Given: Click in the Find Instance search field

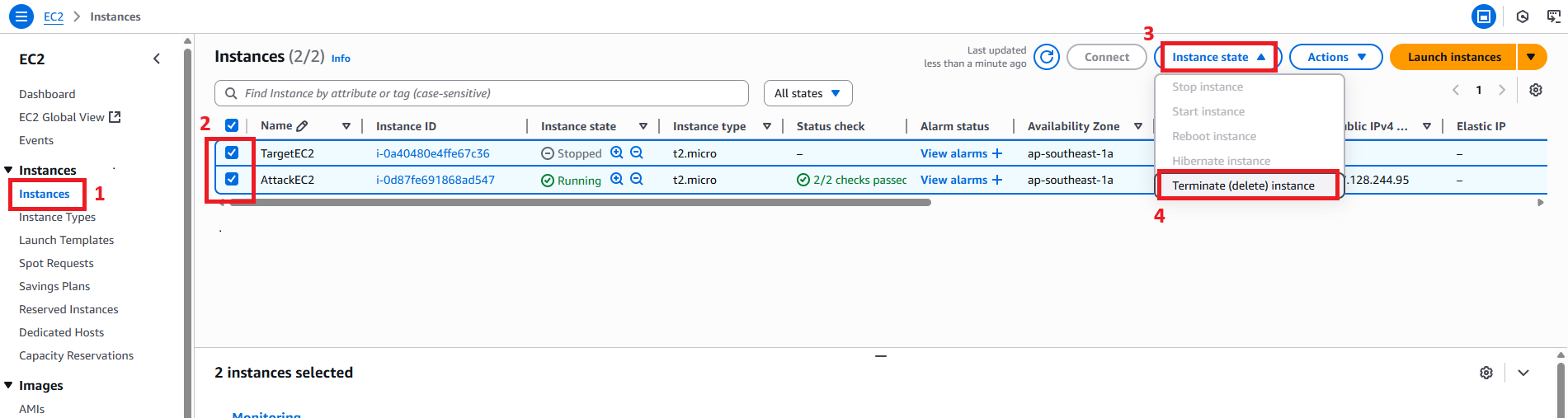Looking at the screenshot, I should 482,93.
